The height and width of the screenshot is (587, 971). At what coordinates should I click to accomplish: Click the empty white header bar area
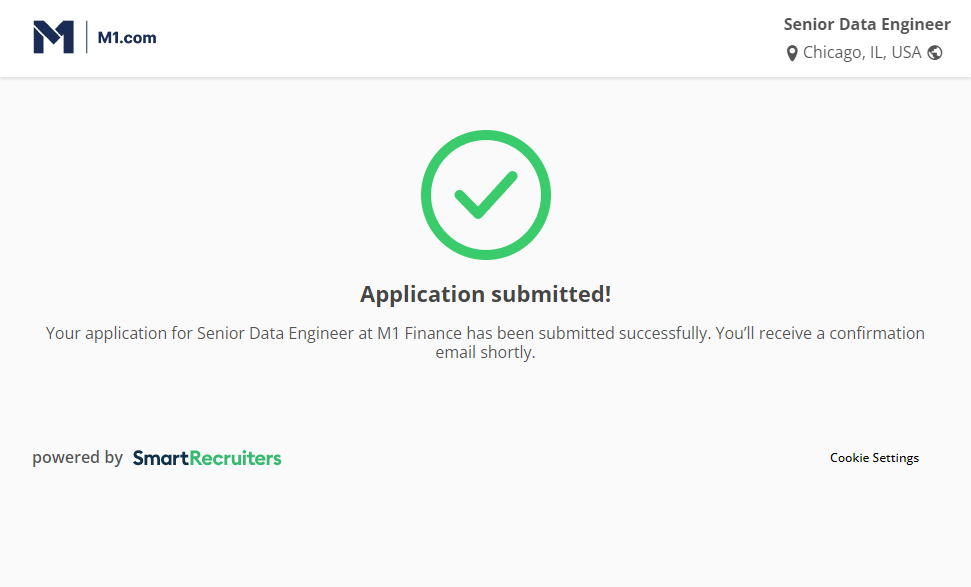[450, 38]
